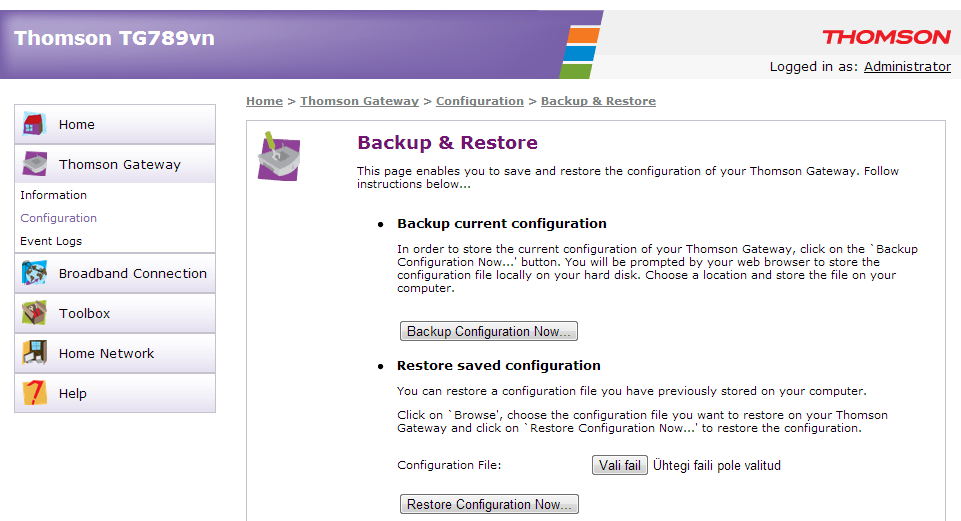Click the Vali fail file chooser button
Screen dimensions: 961x521
(x=620, y=465)
